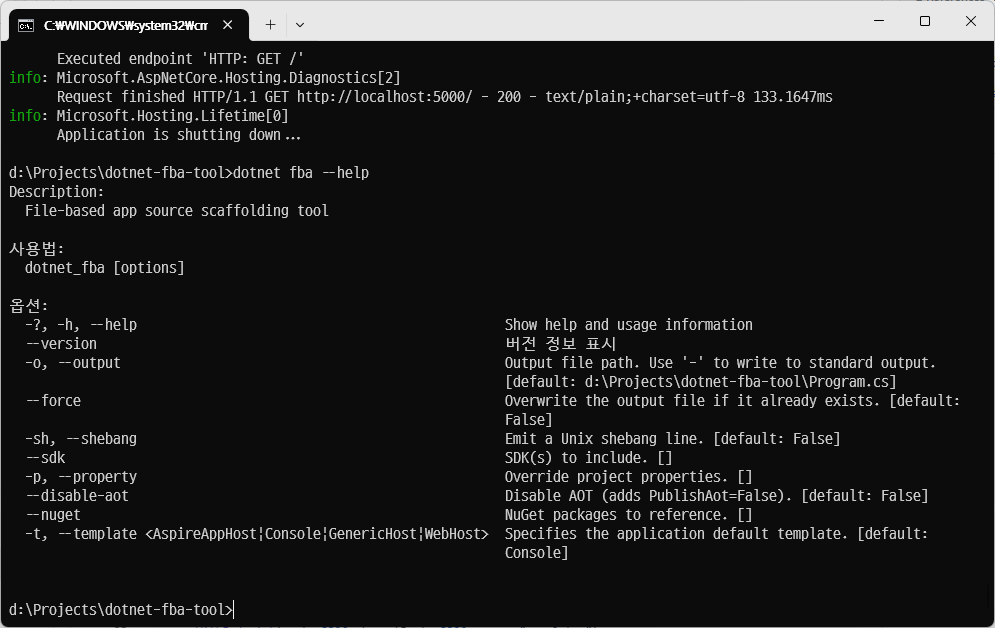Click the cmd icon on the terminal tab
This screenshot has height=628, width=995.
tap(26, 23)
